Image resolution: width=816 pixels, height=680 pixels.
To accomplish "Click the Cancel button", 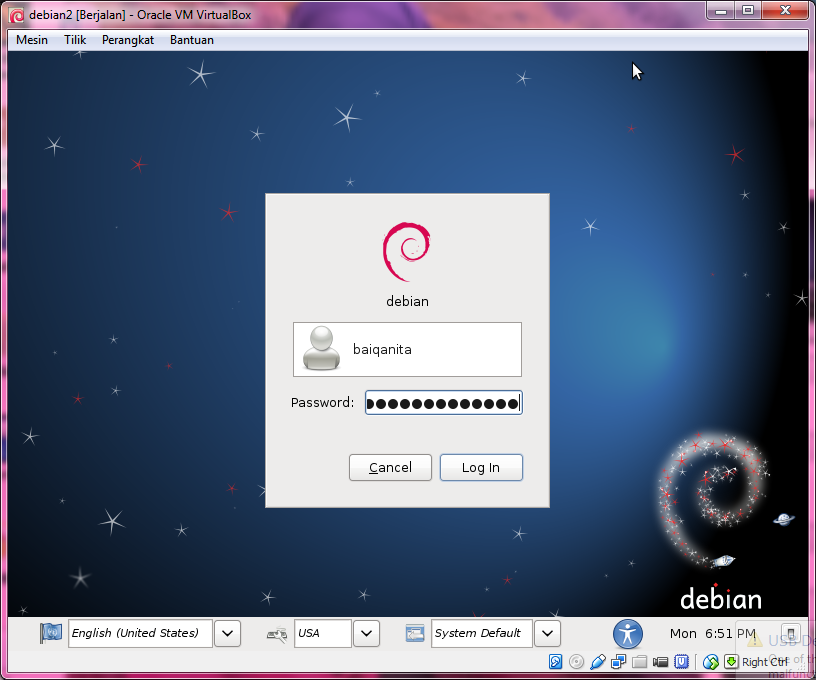I will click(x=390, y=467).
